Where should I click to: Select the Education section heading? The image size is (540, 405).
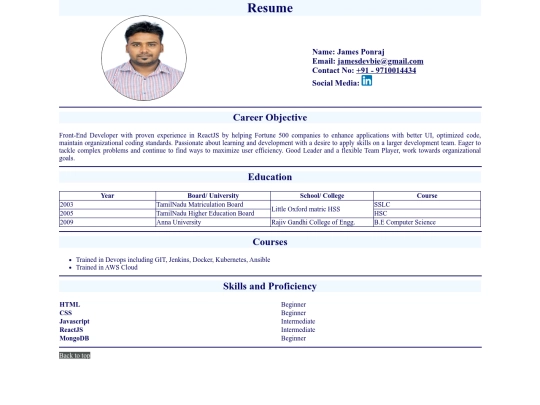270,177
